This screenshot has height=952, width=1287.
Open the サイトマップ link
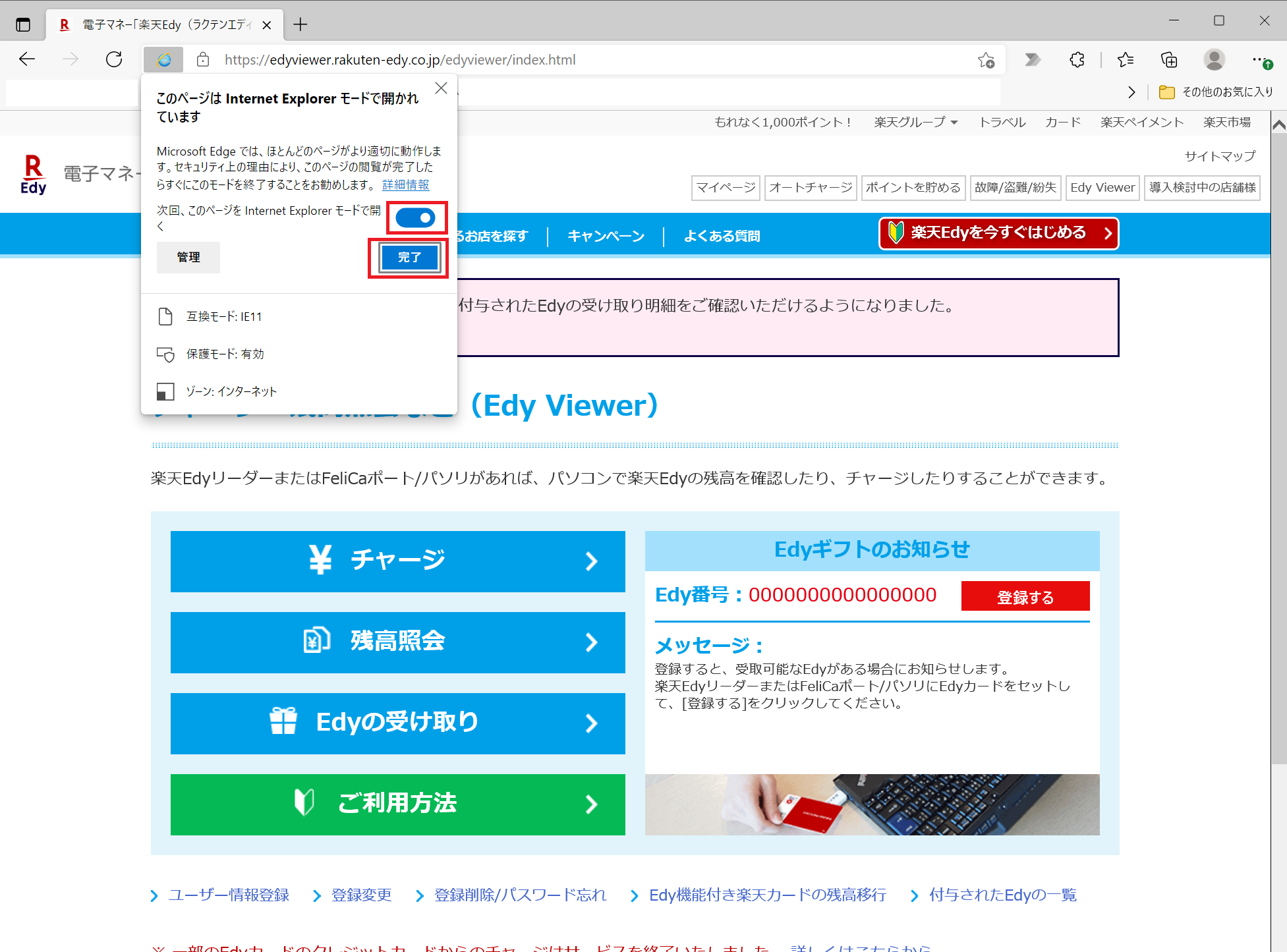(1220, 156)
